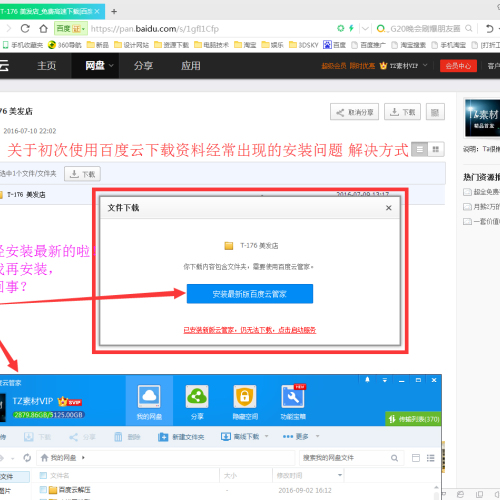Expand the 我的网盘 breadcrumb arrow
This screenshot has height=500, width=500.
(x=83, y=458)
